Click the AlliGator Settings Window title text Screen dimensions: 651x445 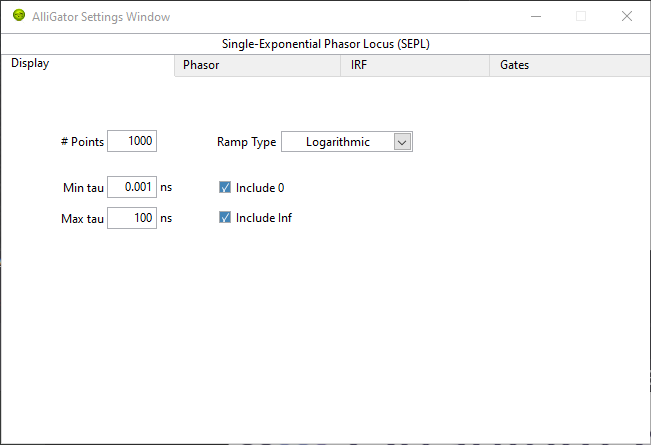tap(101, 17)
